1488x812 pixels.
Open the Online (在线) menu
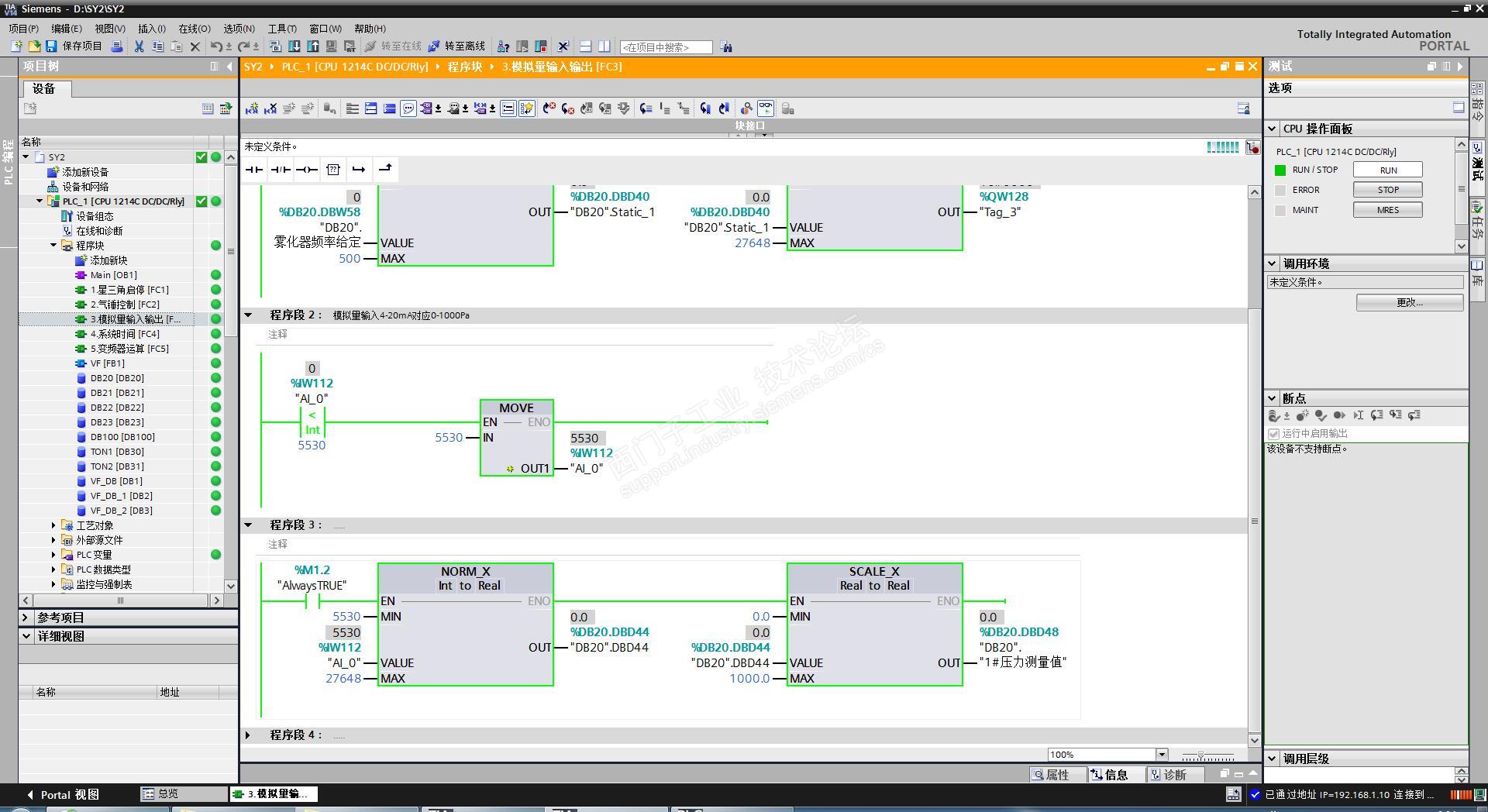click(x=194, y=29)
